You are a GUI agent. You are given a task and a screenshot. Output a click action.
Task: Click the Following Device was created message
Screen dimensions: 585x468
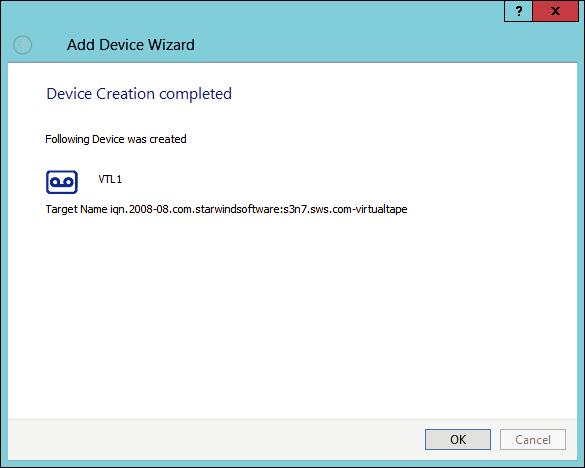(x=116, y=139)
